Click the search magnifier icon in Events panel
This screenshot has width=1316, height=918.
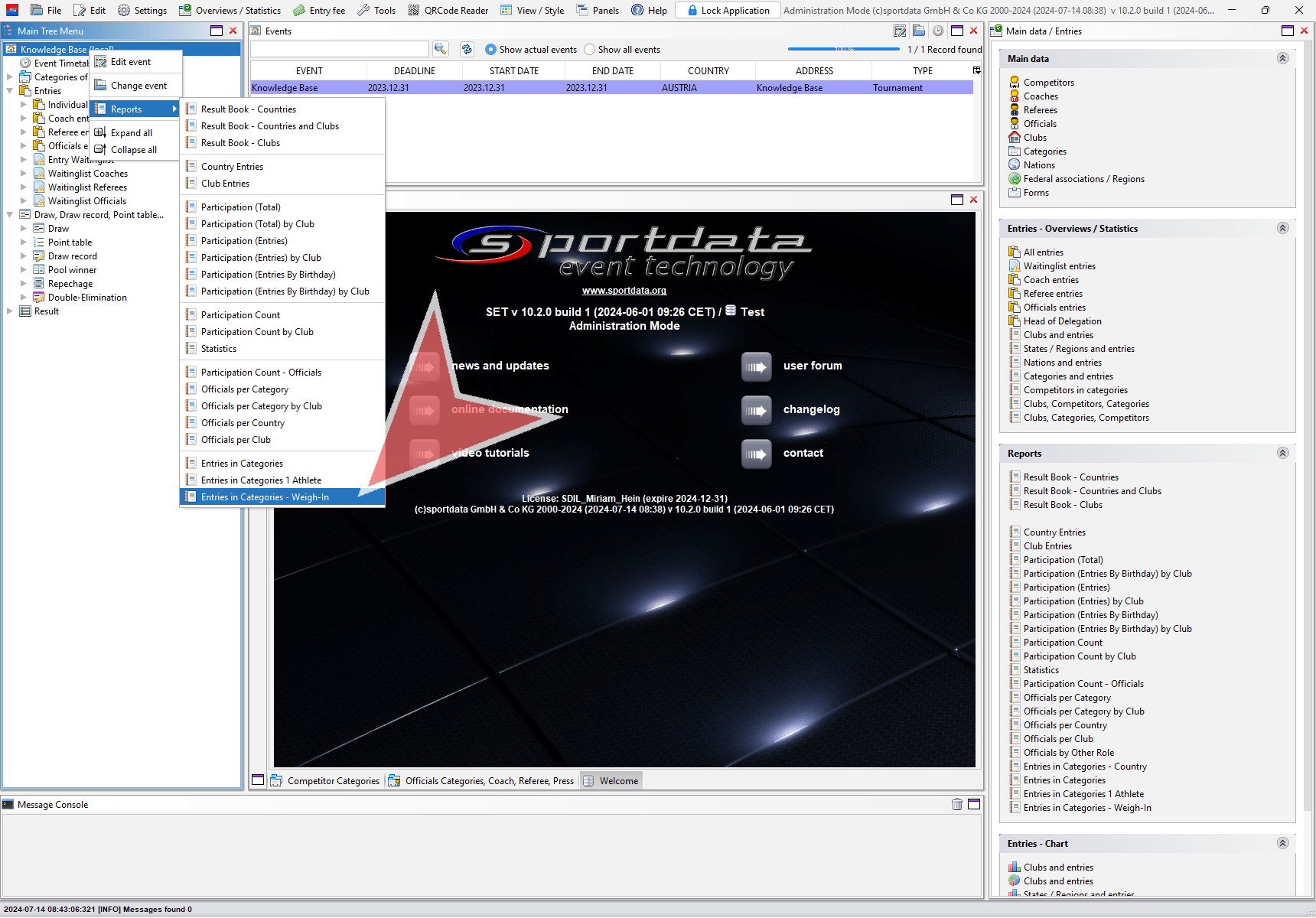(440, 49)
